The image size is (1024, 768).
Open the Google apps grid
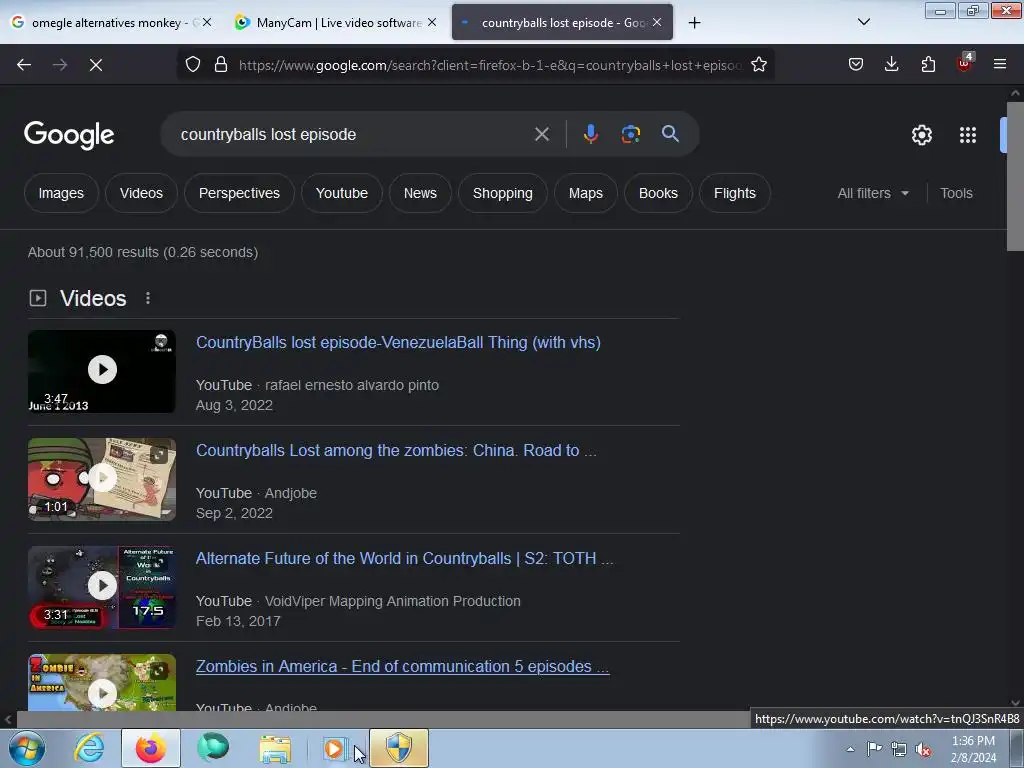coord(968,135)
